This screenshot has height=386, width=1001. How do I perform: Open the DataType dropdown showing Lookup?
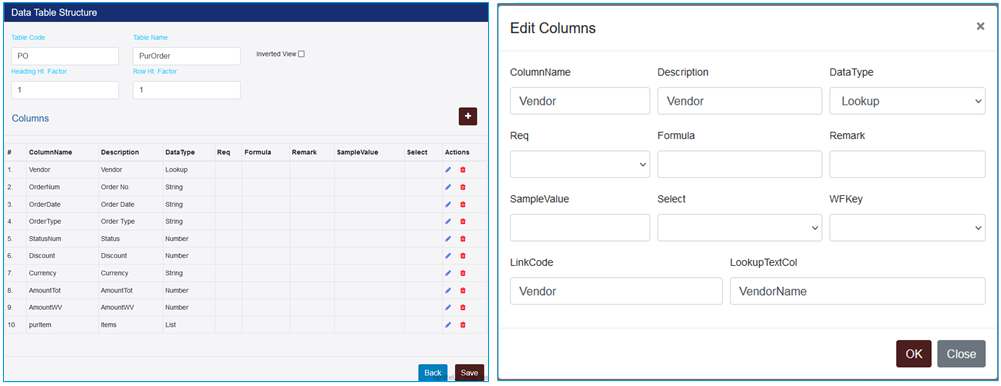click(907, 101)
